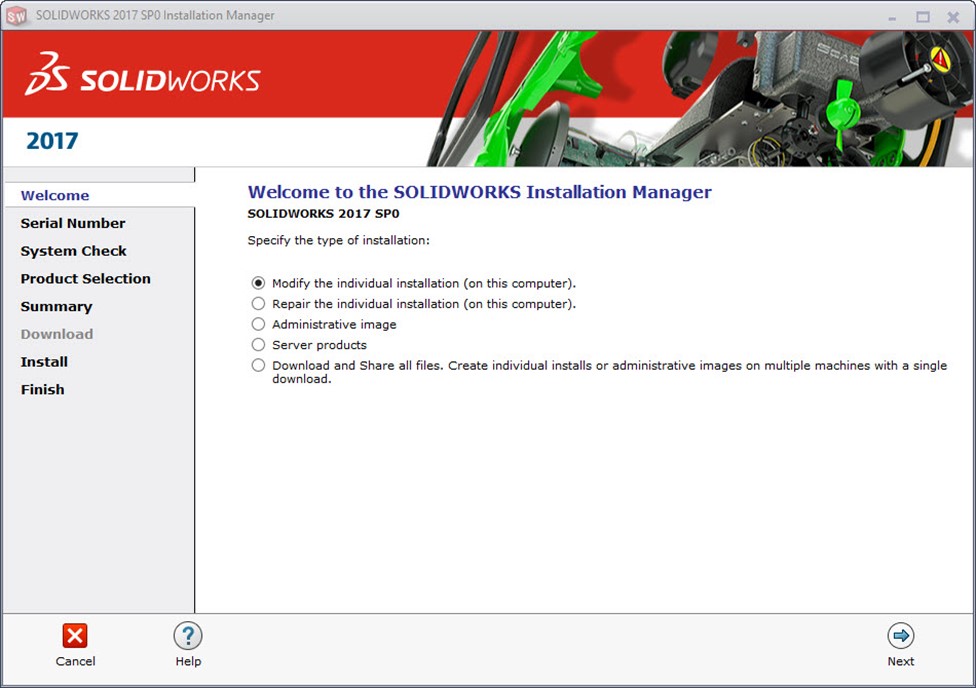Viewport: 976px width, 688px height.
Task: Pick the Server products radio button
Action: pyautogui.click(x=259, y=345)
